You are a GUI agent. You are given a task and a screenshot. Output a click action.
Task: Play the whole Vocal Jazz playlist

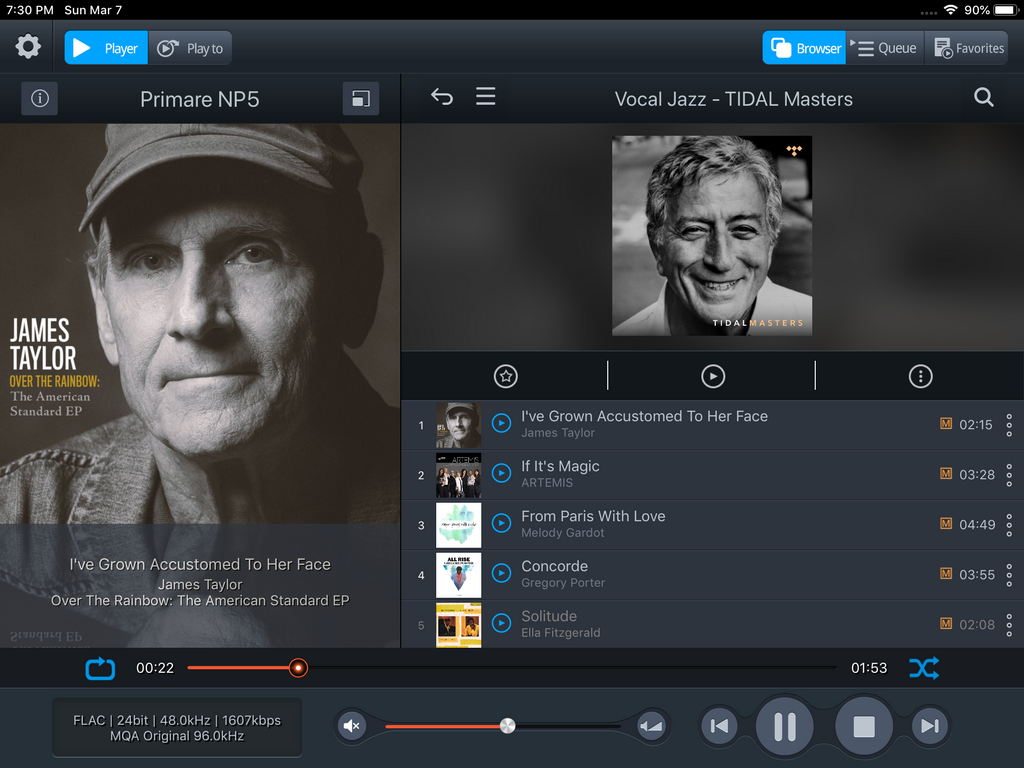pos(712,376)
